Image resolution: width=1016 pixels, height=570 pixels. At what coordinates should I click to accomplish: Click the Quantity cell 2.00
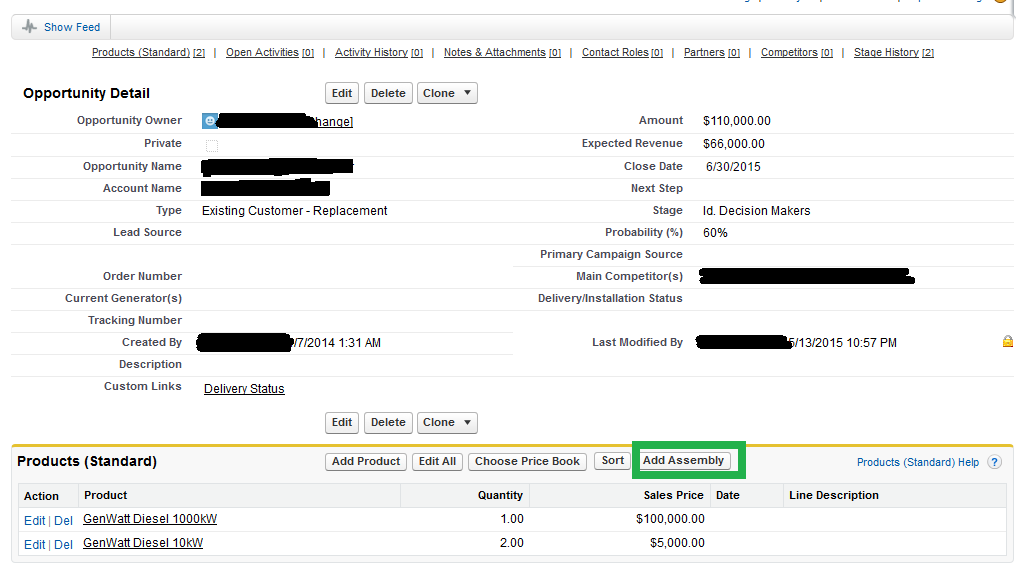(511, 543)
